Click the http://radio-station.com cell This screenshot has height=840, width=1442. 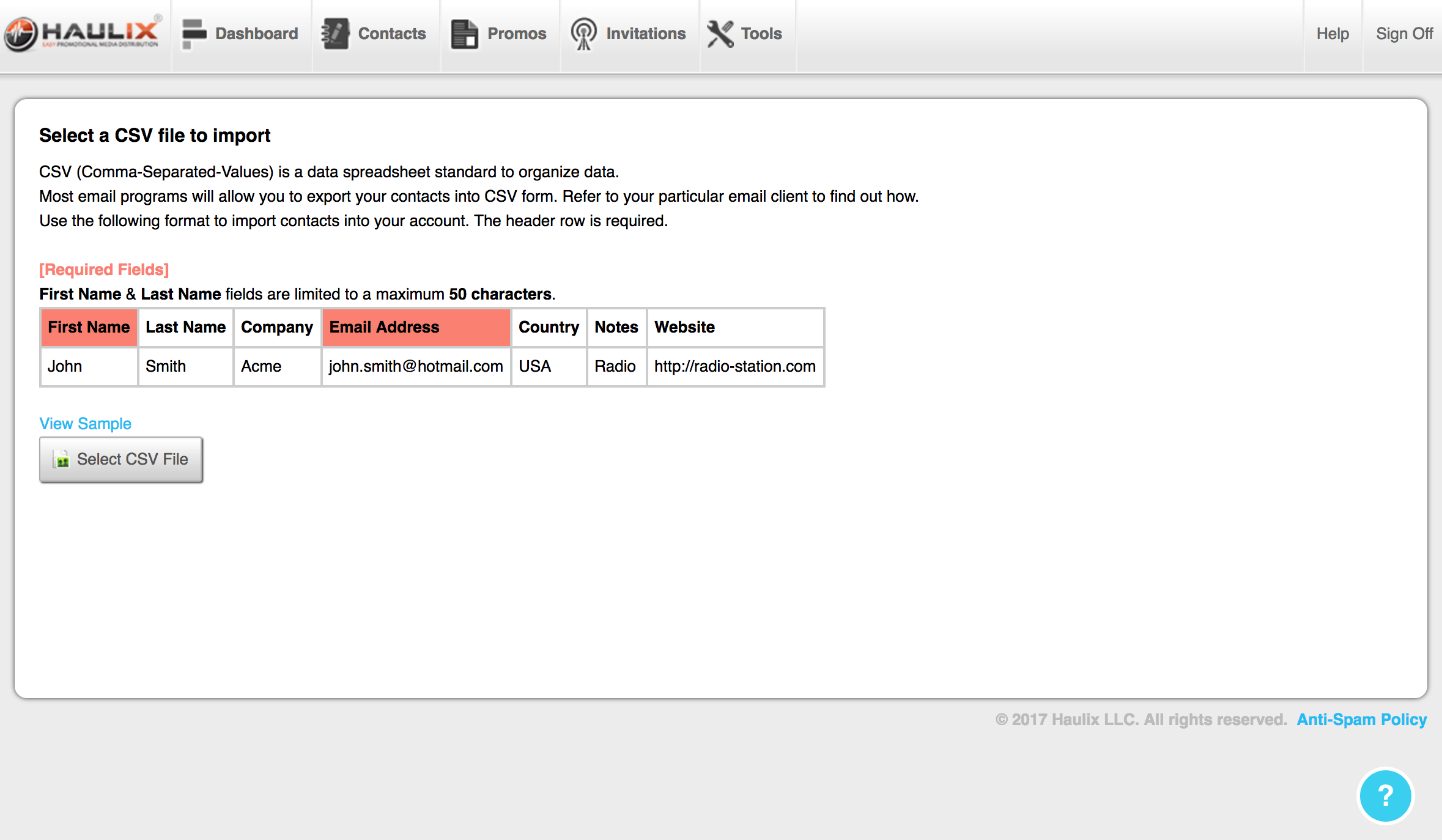[x=735, y=366]
